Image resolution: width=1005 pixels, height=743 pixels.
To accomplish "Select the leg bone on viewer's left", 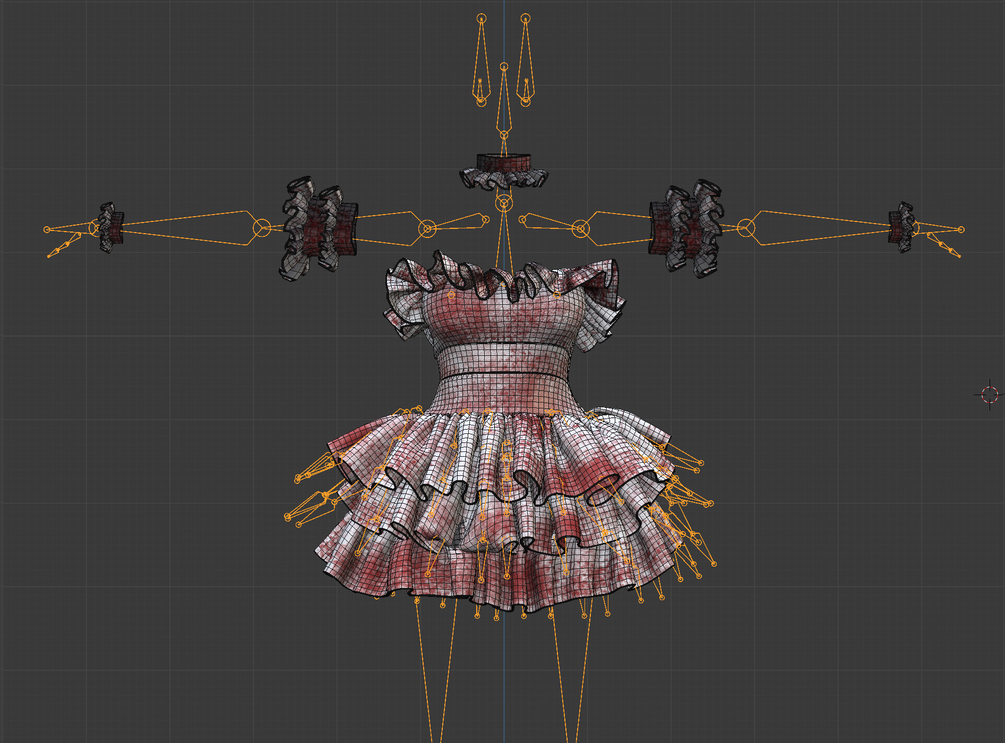I will (437, 670).
